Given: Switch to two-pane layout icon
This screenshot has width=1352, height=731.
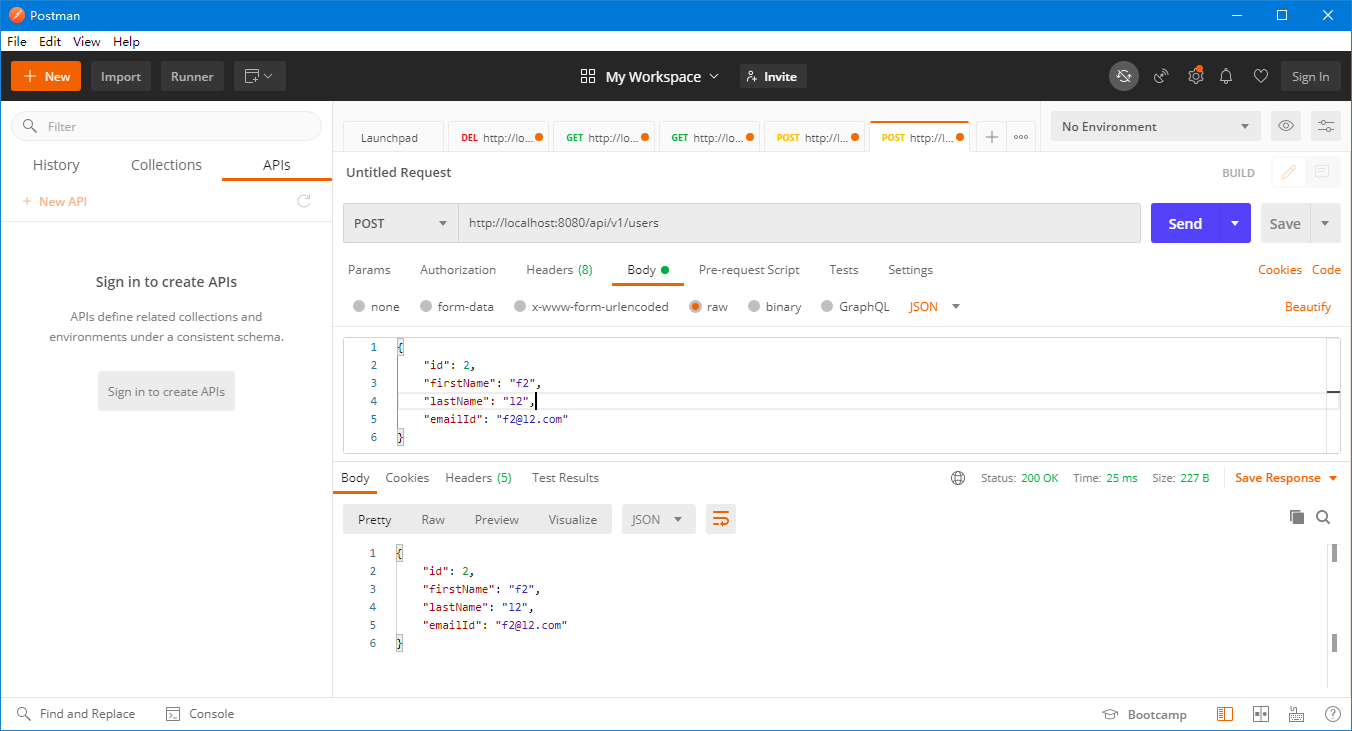Looking at the screenshot, I should (1261, 714).
